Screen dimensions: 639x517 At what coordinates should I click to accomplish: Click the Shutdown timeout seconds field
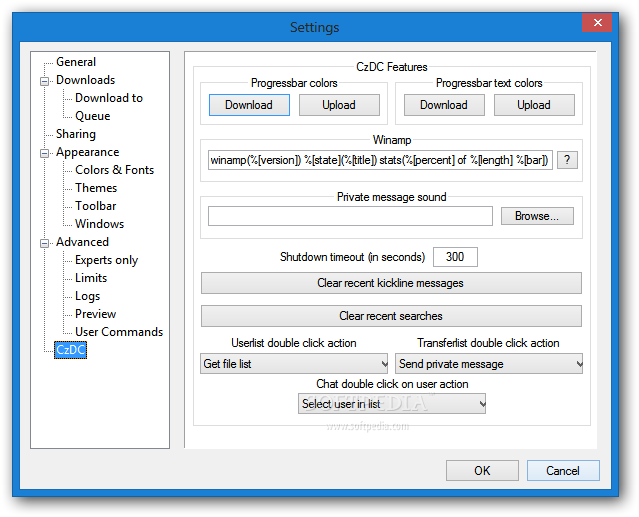[455, 257]
